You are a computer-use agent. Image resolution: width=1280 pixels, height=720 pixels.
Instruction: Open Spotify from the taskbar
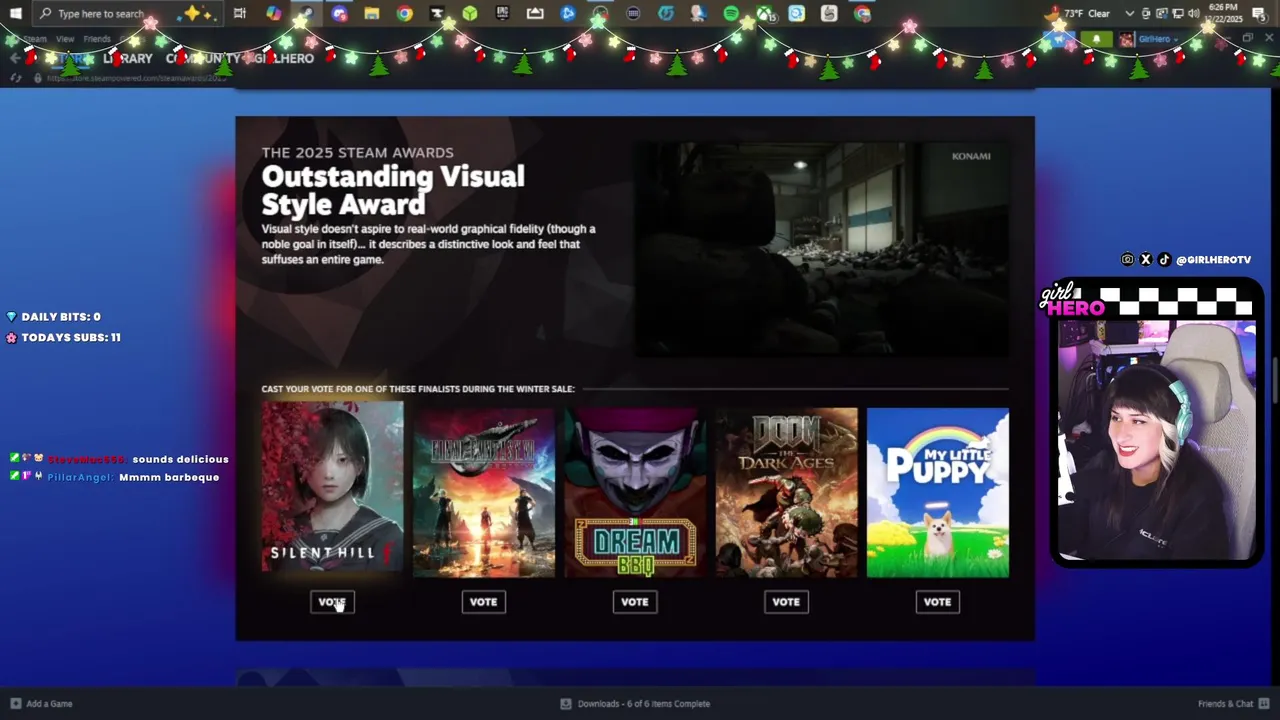point(731,13)
